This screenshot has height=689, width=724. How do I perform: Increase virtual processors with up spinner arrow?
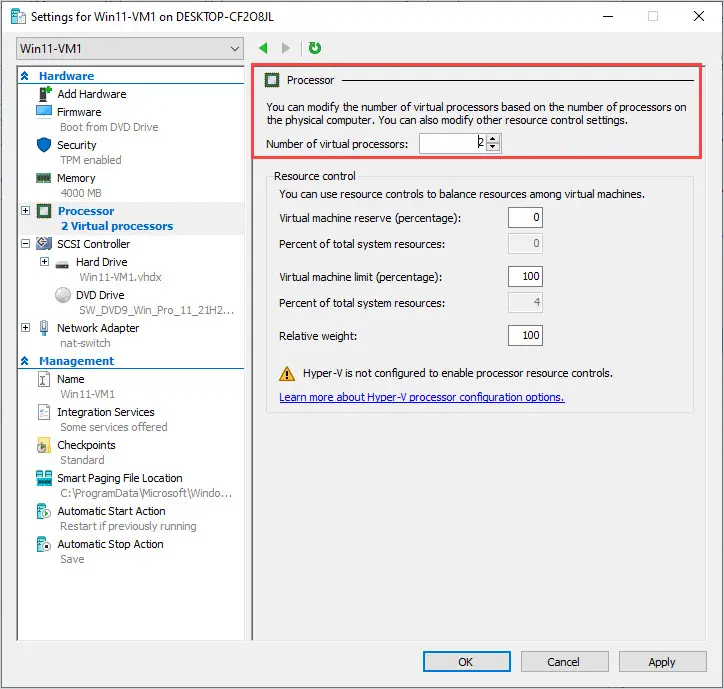click(493, 139)
